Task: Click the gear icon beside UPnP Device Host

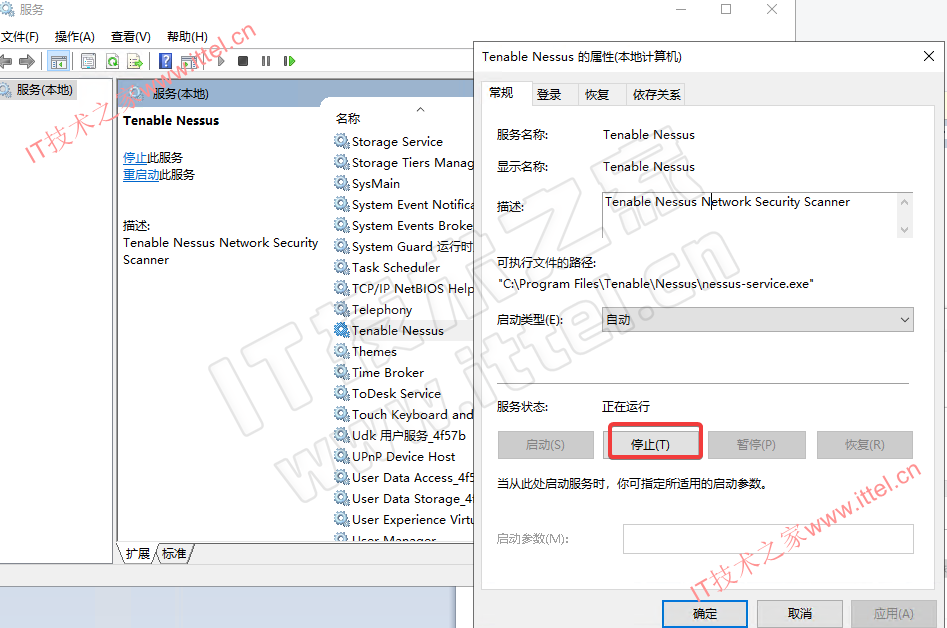Action: click(342, 456)
